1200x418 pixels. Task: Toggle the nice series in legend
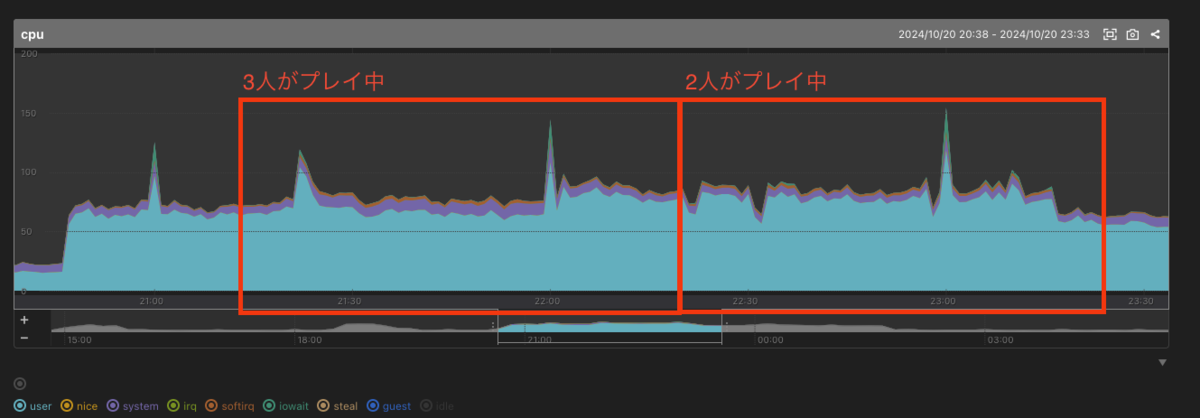[x=80, y=406]
